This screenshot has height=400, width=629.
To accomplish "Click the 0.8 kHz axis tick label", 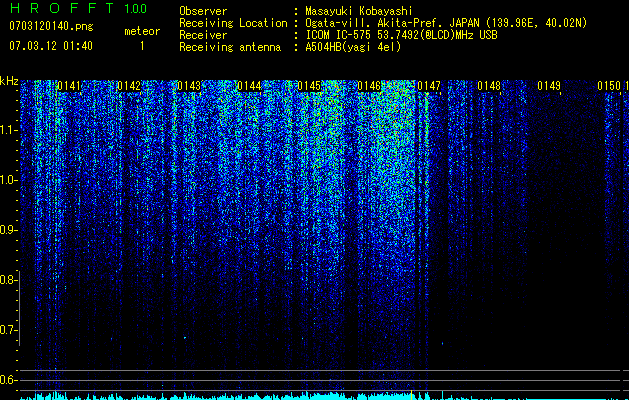I will (x=7, y=280).
